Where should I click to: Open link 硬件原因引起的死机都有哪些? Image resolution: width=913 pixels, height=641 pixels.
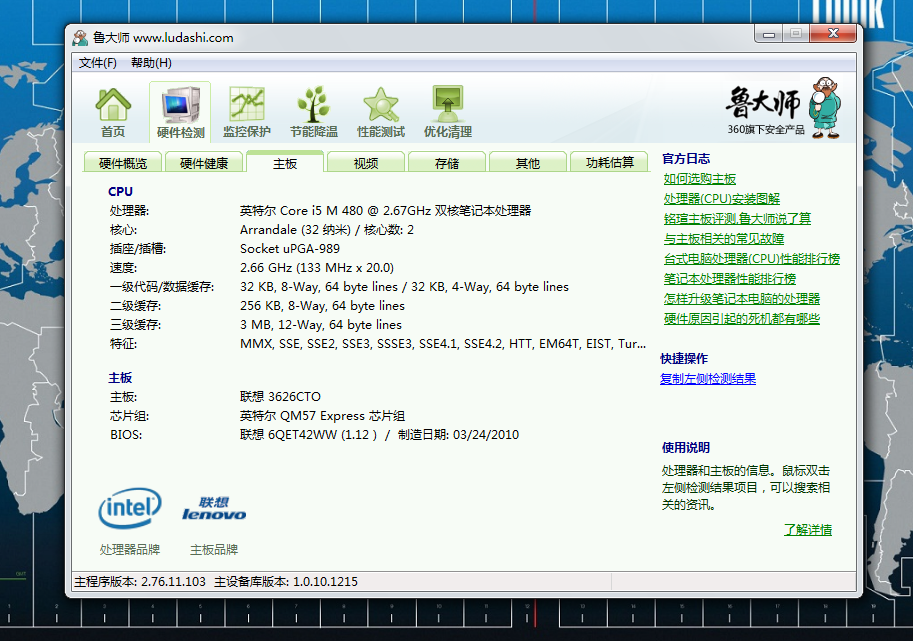pos(742,318)
